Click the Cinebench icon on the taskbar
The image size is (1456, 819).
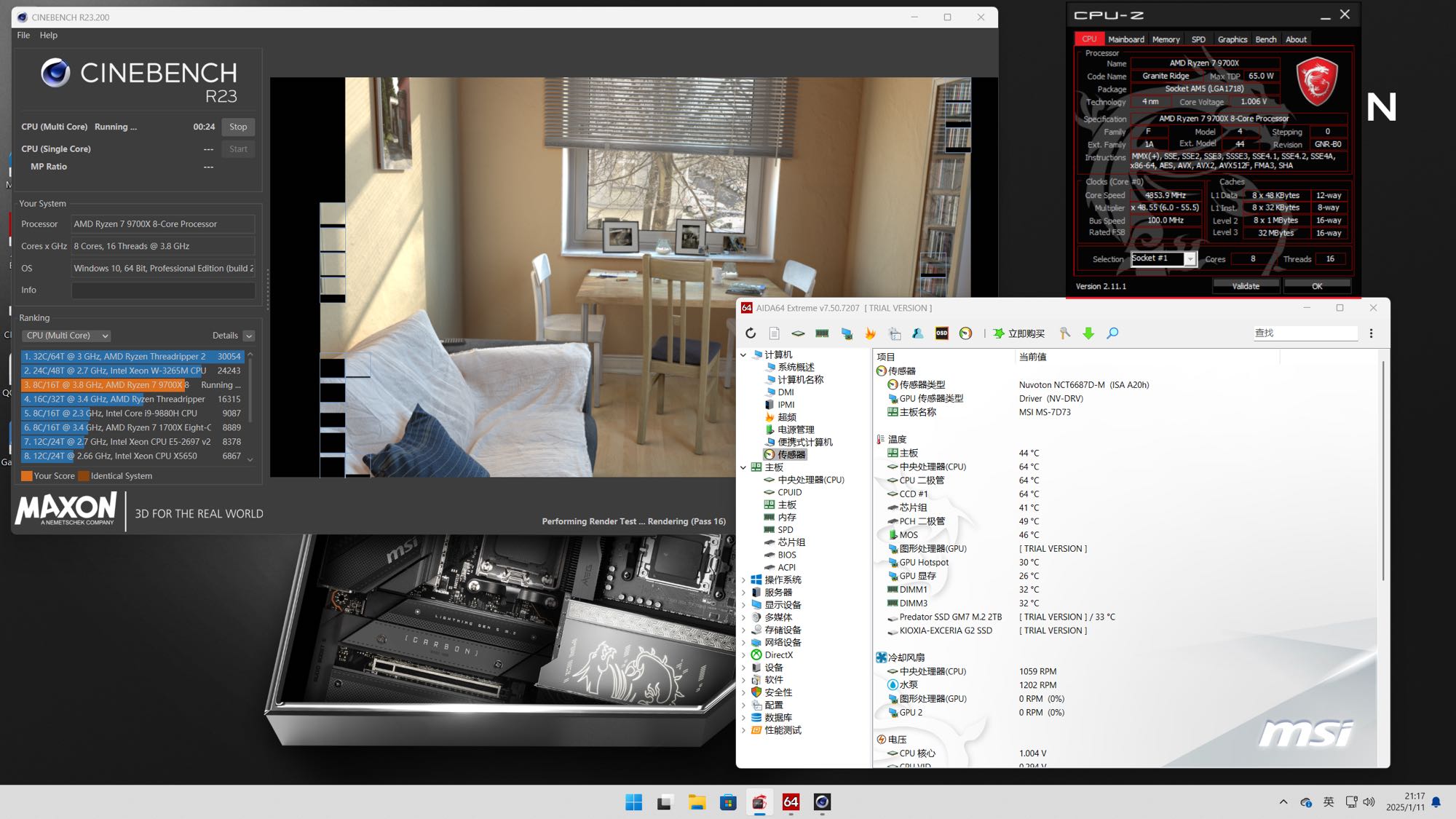pyautogui.click(x=822, y=802)
